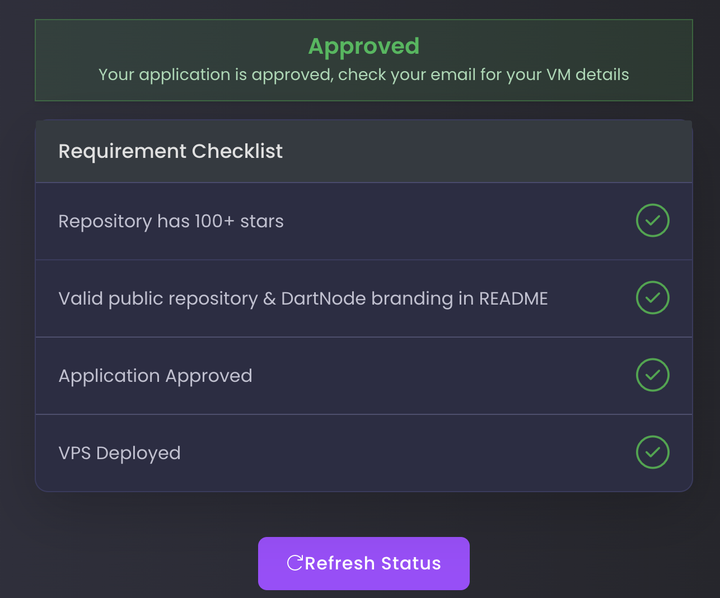
Task: Select the Application Approved row label
Action: pyautogui.click(x=155, y=376)
